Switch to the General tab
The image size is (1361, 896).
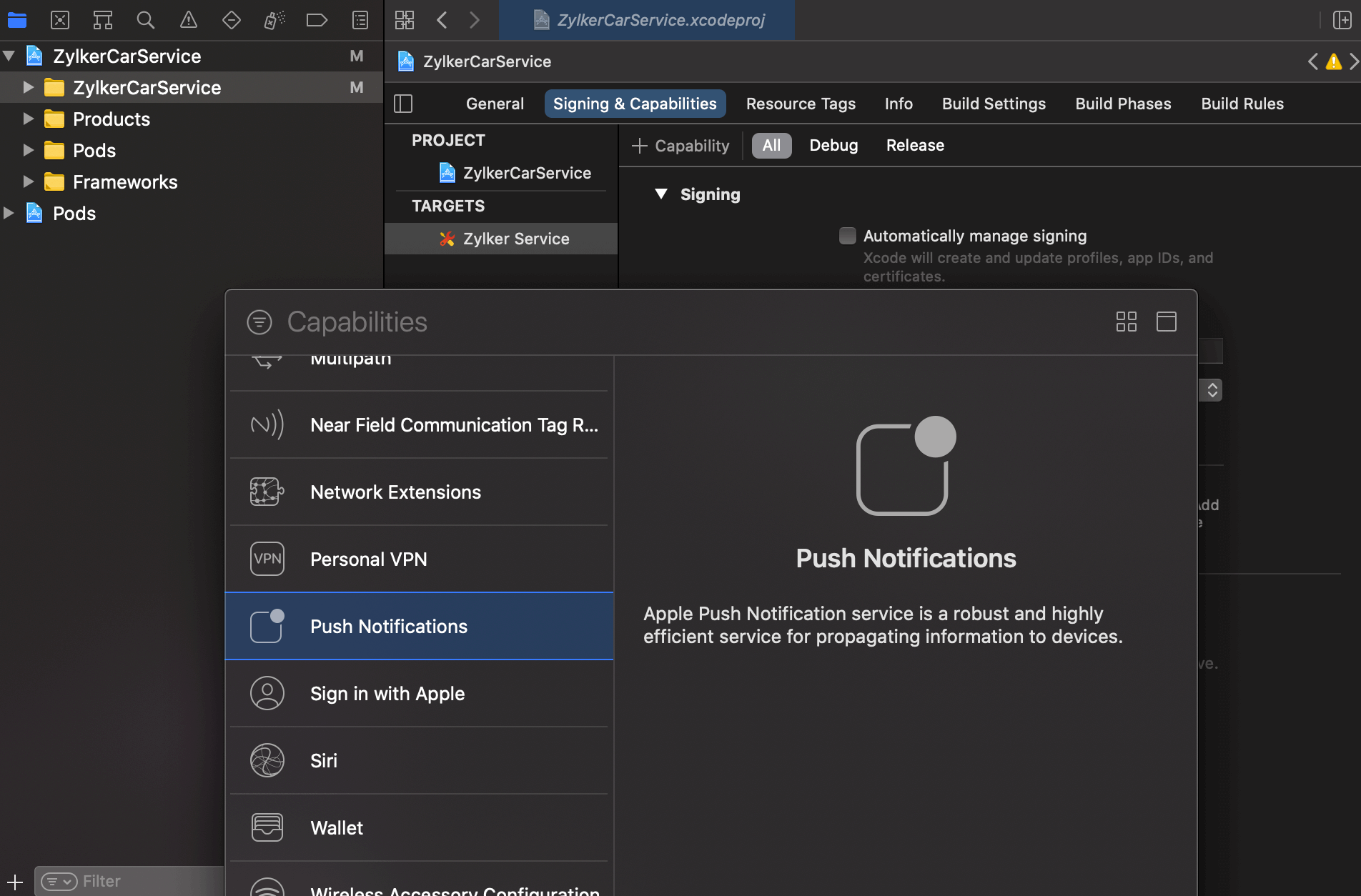click(x=495, y=104)
